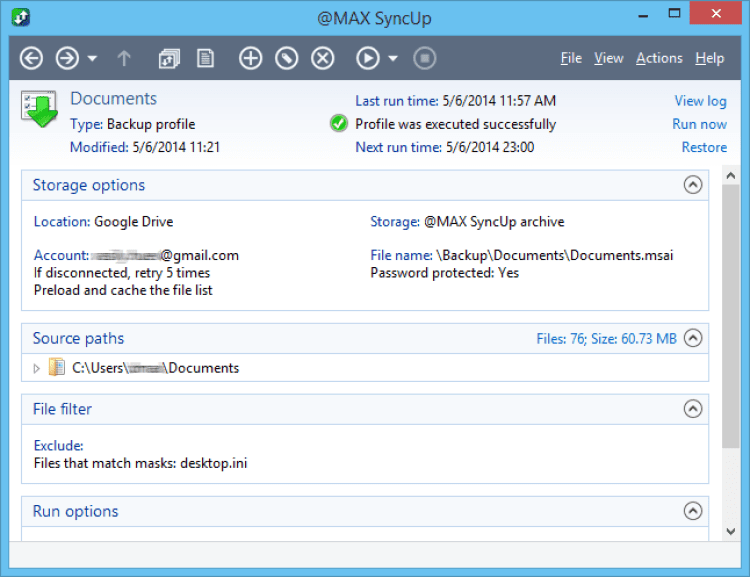The width and height of the screenshot is (750, 577).
Task: Click the Storage options heading
Action: point(88,185)
